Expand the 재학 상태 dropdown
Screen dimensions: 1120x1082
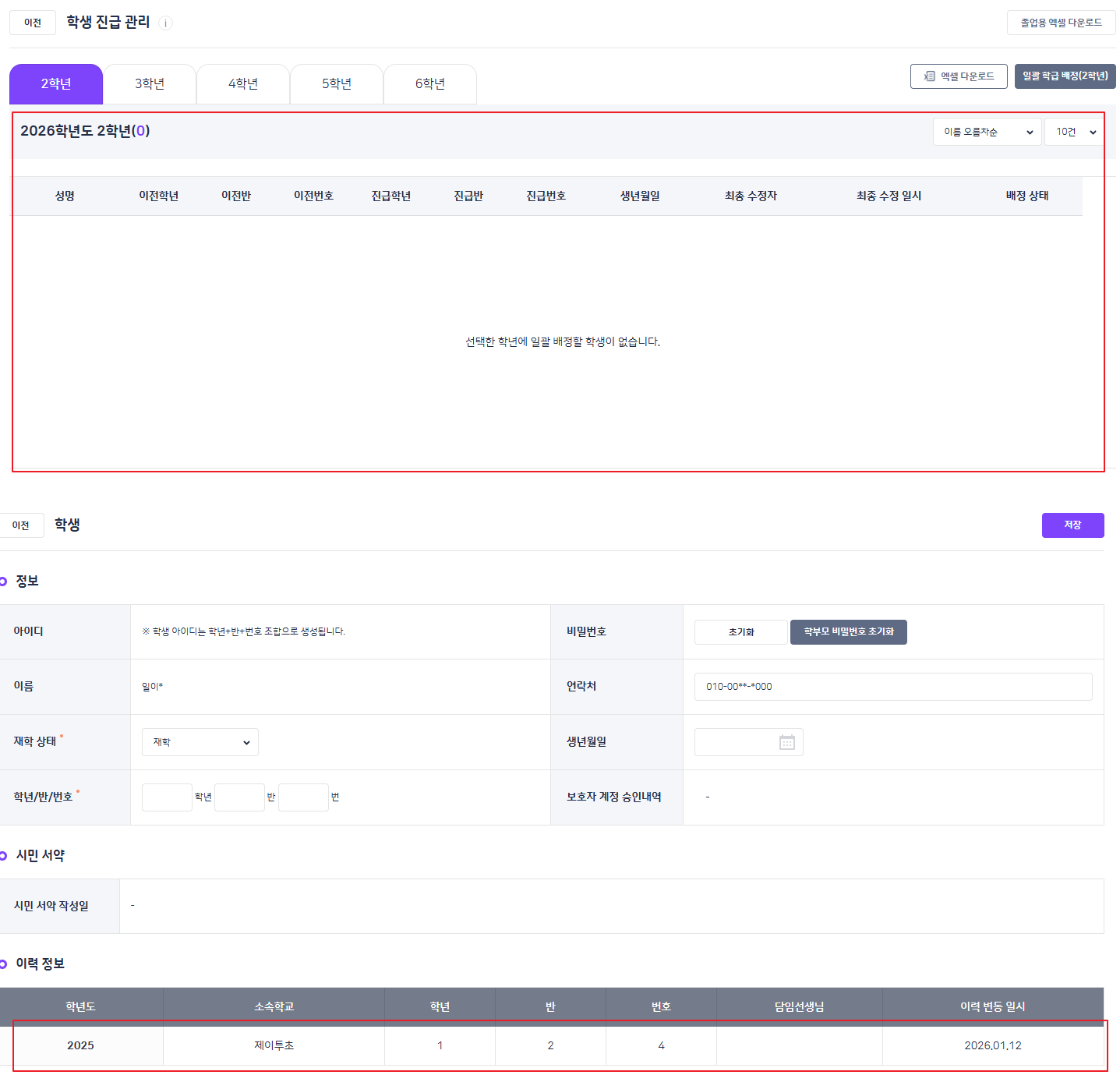point(200,742)
